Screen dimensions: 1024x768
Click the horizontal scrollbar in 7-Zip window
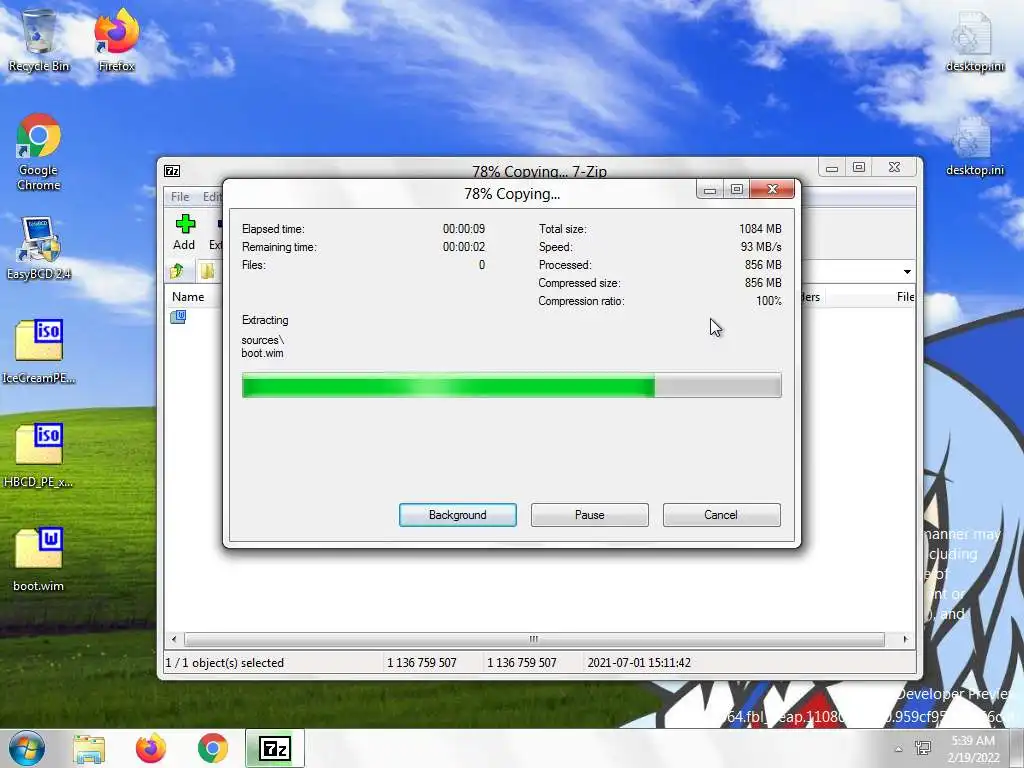coord(534,639)
